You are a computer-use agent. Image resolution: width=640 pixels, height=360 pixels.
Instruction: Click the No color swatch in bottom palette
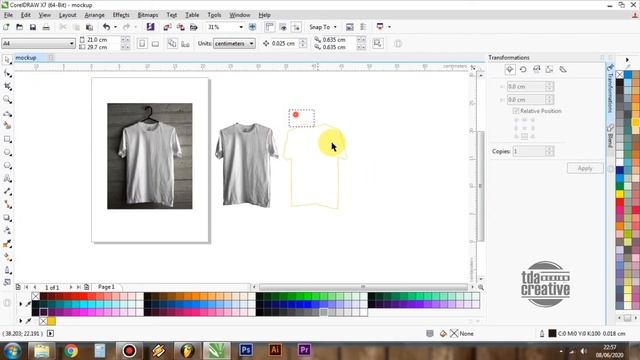36,296
